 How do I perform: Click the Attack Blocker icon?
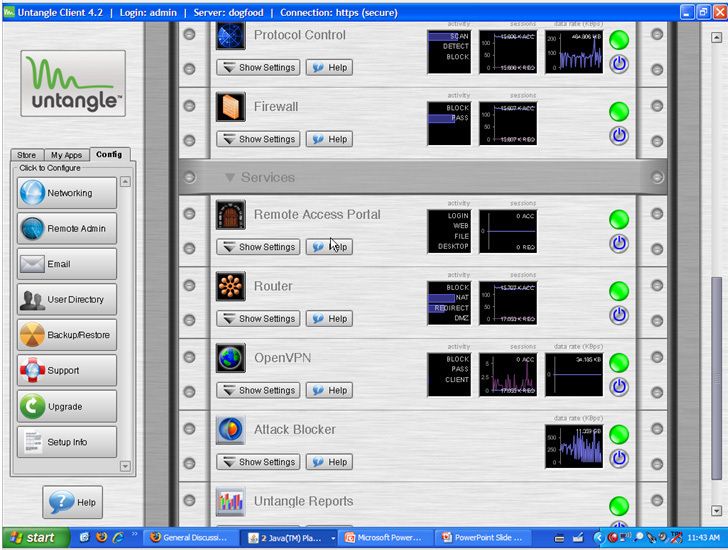[x=230, y=430]
